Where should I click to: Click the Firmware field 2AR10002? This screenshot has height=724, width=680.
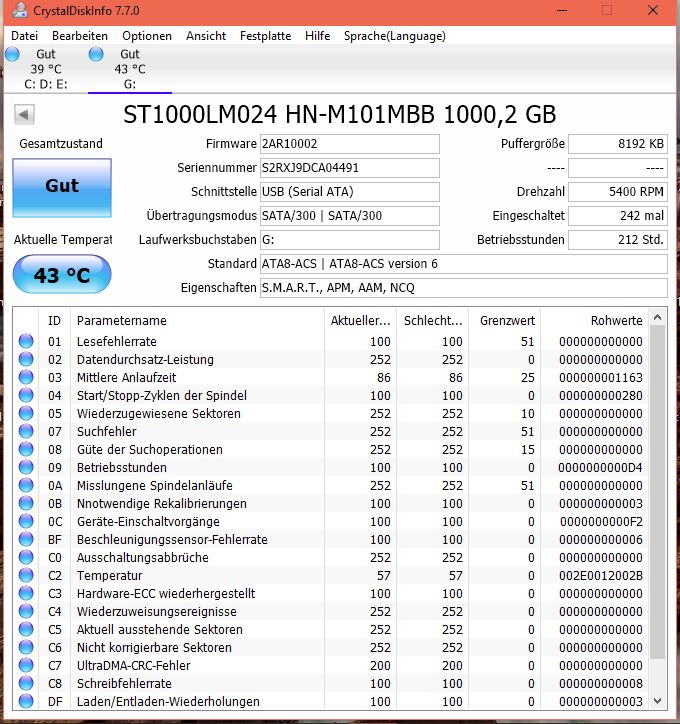(349, 144)
